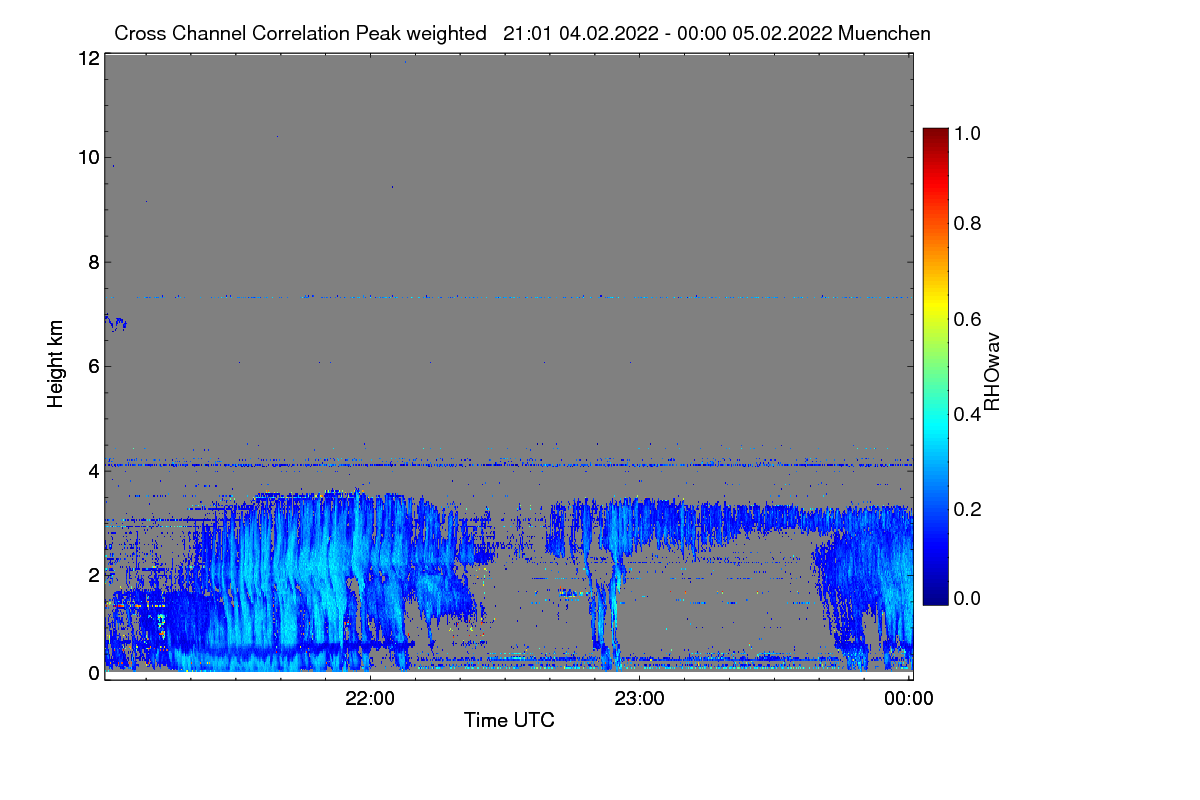Click the Height km axis title
Image resolution: width=1200 pixels, height=800 pixels.
tap(56, 363)
